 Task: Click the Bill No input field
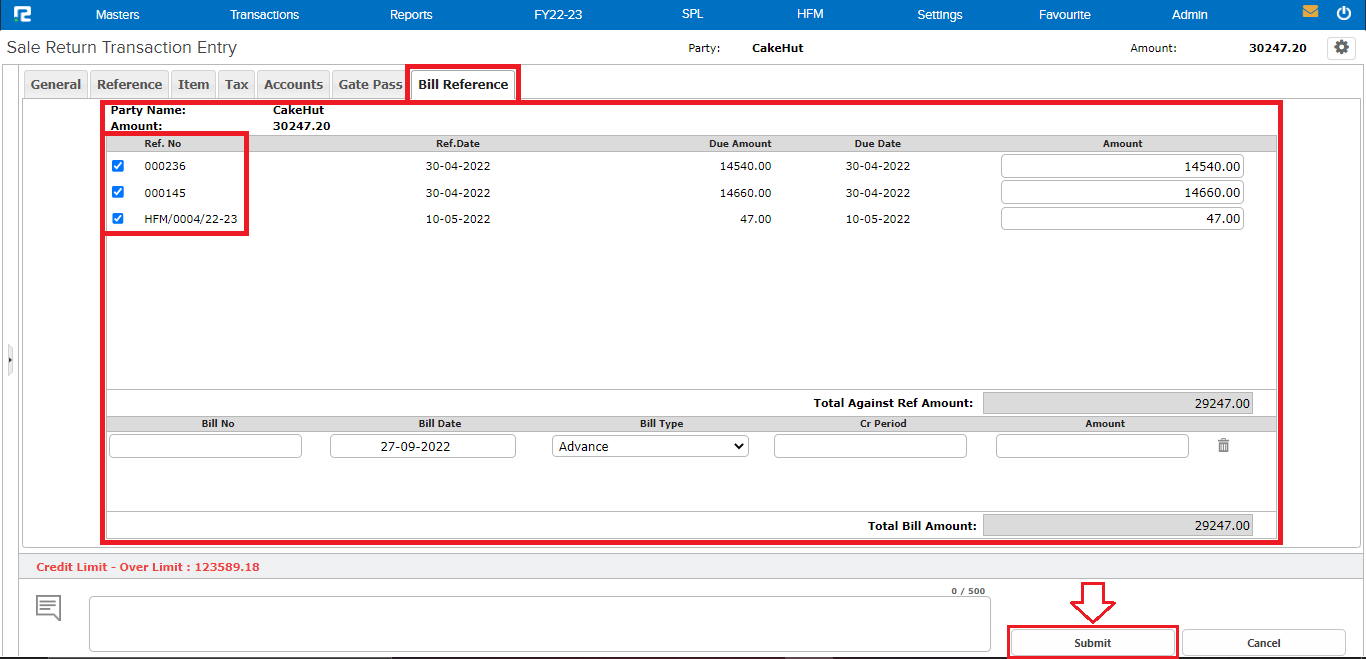205,447
